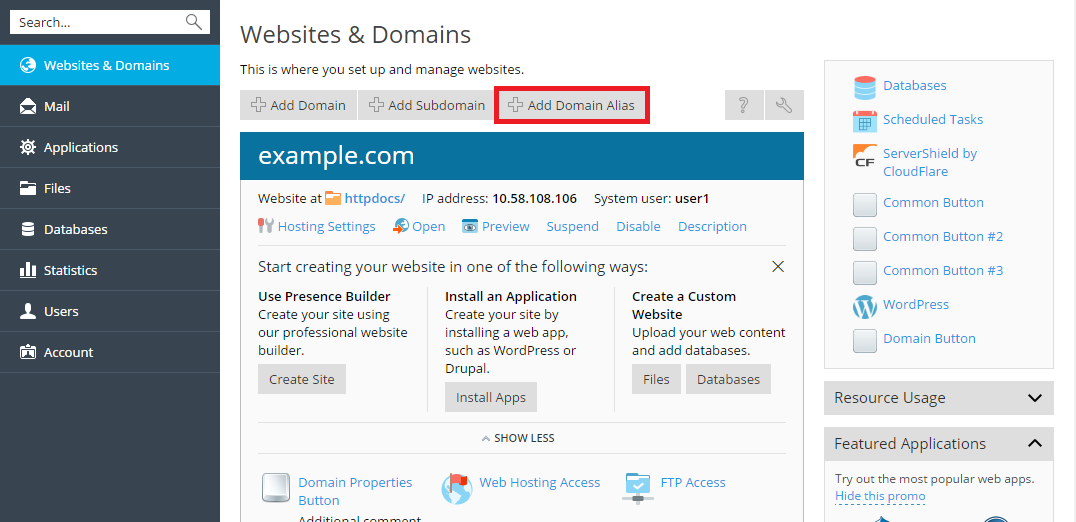
Task: Collapse the section with SHOW LESS
Action: [x=517, y=438]
